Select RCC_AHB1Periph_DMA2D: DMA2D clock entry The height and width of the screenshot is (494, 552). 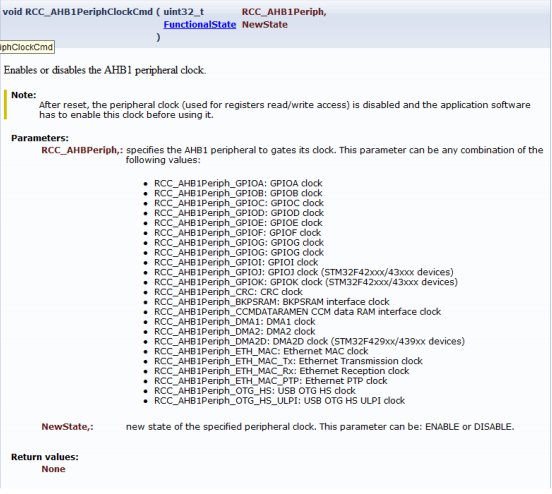tap(309, 341)
